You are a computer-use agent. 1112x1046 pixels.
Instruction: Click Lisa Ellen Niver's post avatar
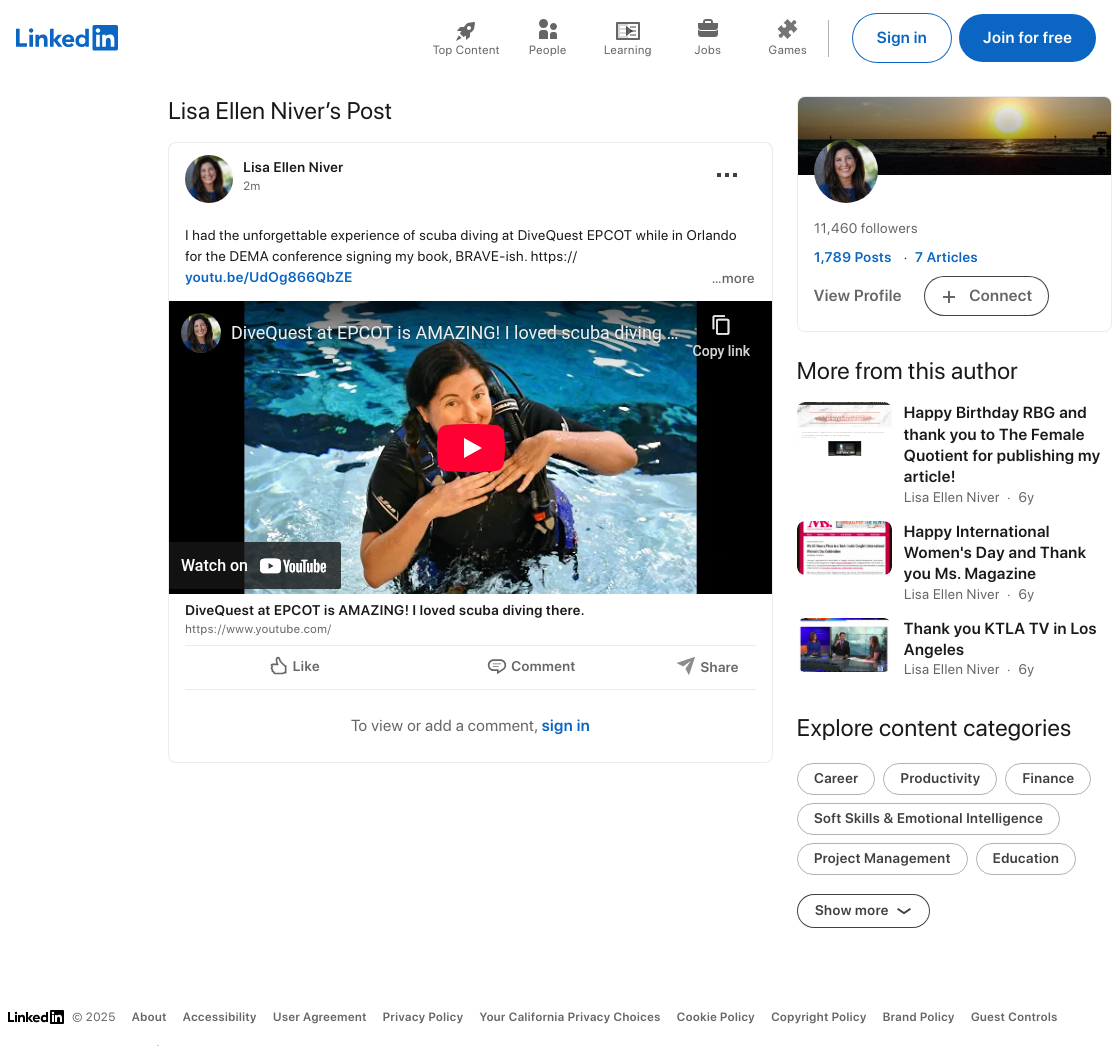coord(209,179)
